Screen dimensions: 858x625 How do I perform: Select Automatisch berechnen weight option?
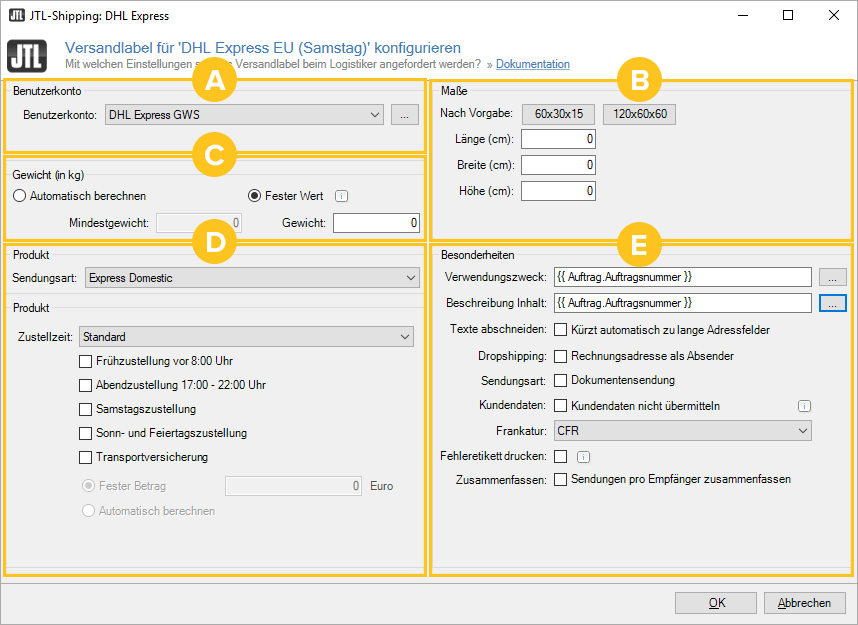click(x=19, y=196)
